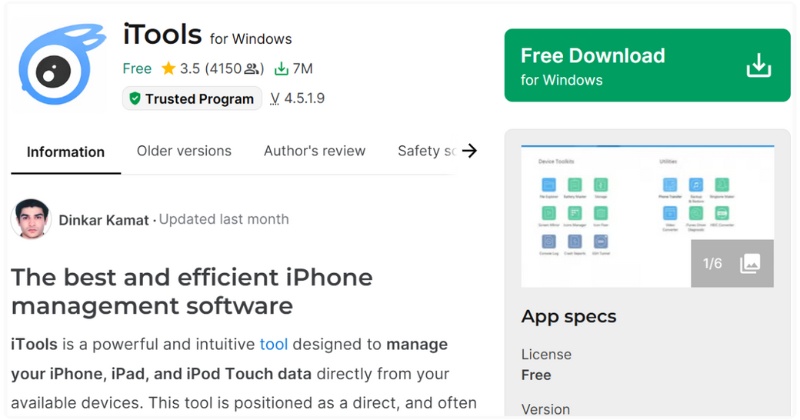Viewport: 800px width, 420px height.
Task: Open the image gallery icon in the screenshot preview
Action: 750,263
